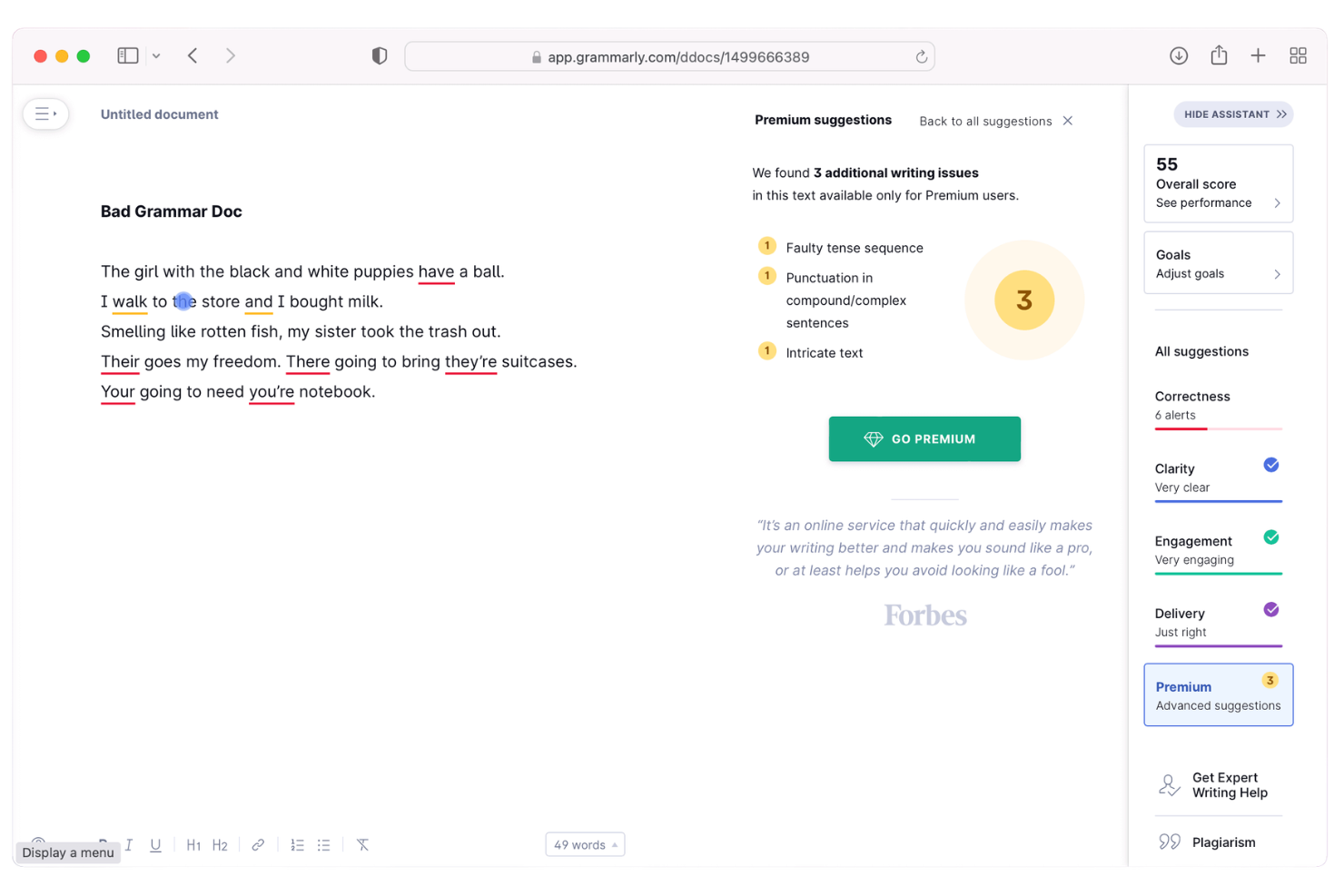Select All suggestions
The image size is (1344, 896).
point(1201,351)
